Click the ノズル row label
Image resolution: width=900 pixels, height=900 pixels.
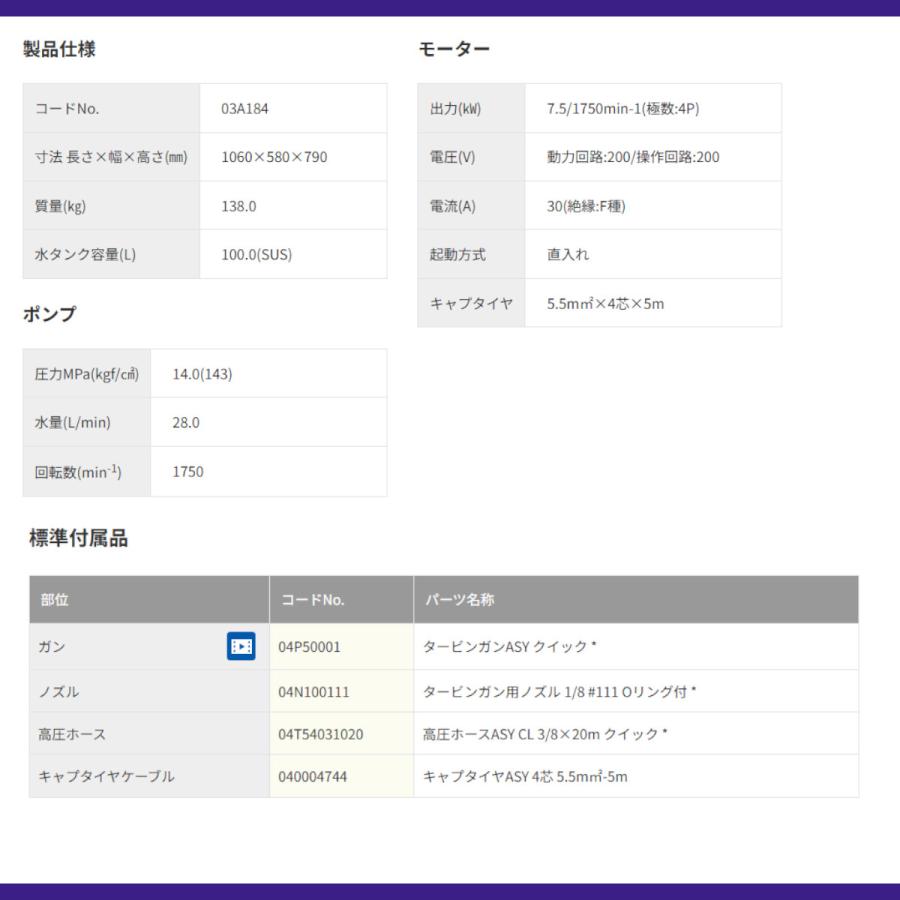pyautogui.click(x=59, y=692)
